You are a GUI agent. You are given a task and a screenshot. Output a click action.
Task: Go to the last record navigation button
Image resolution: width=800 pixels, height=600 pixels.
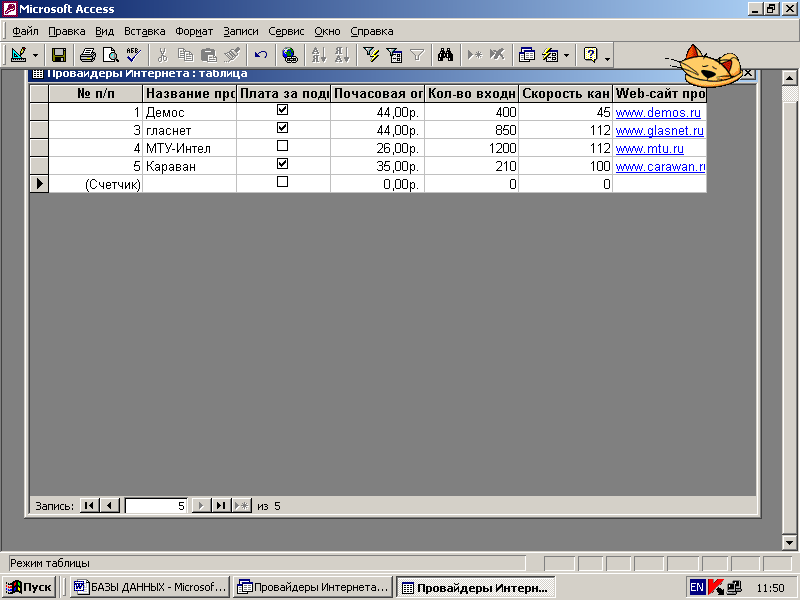(x=221, y=506)
